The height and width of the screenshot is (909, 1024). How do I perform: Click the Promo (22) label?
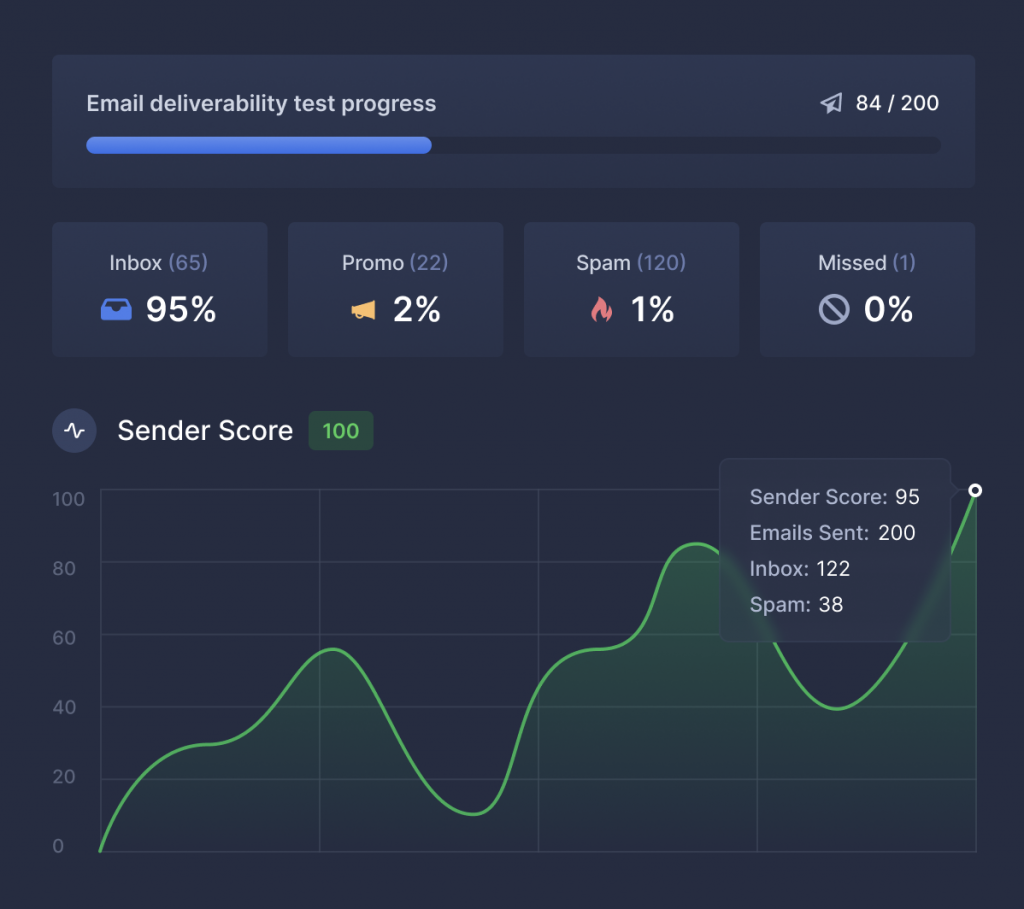(395, 263)
